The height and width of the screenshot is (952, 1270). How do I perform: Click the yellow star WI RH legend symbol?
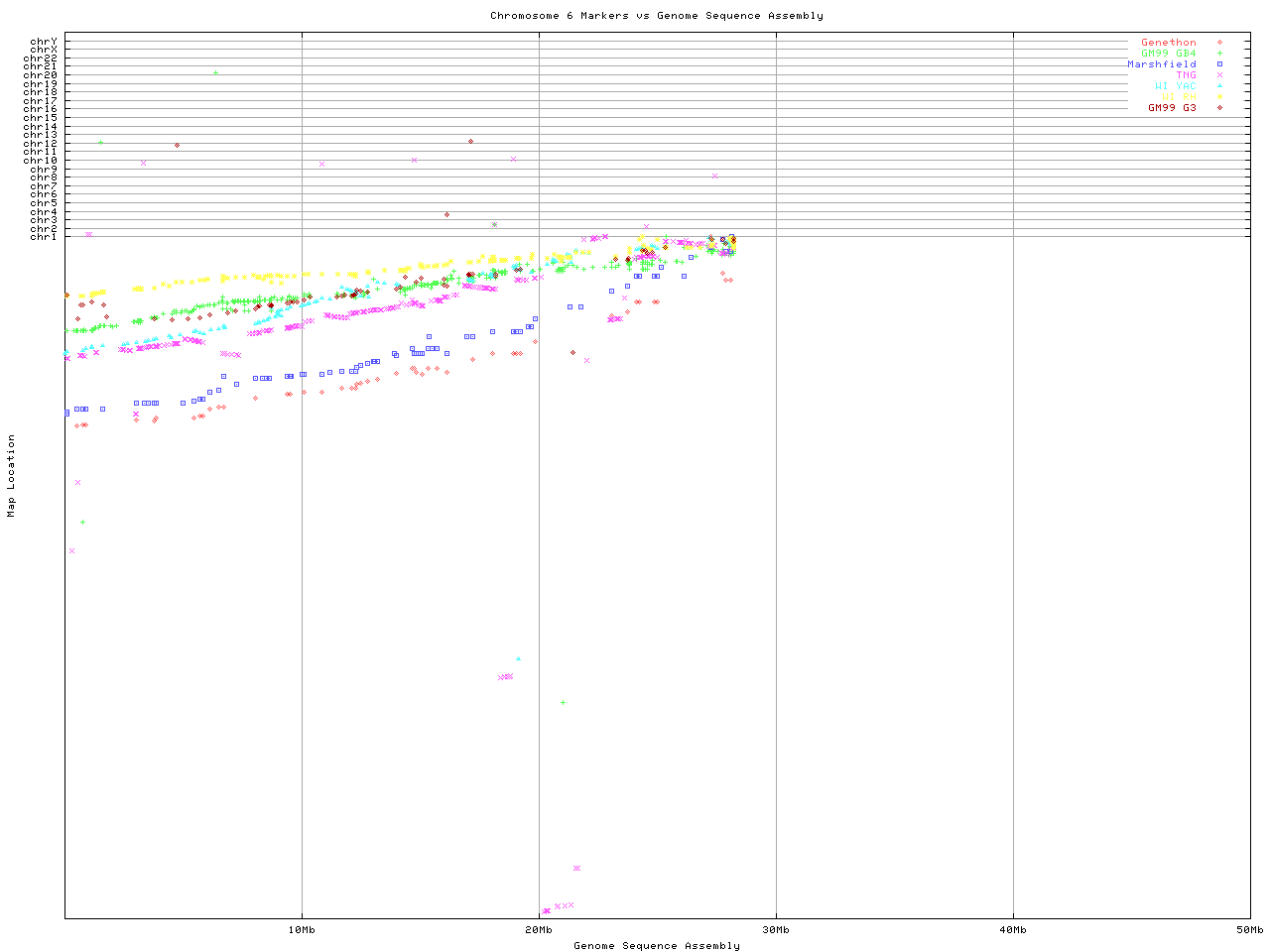tap(1219, 97)
